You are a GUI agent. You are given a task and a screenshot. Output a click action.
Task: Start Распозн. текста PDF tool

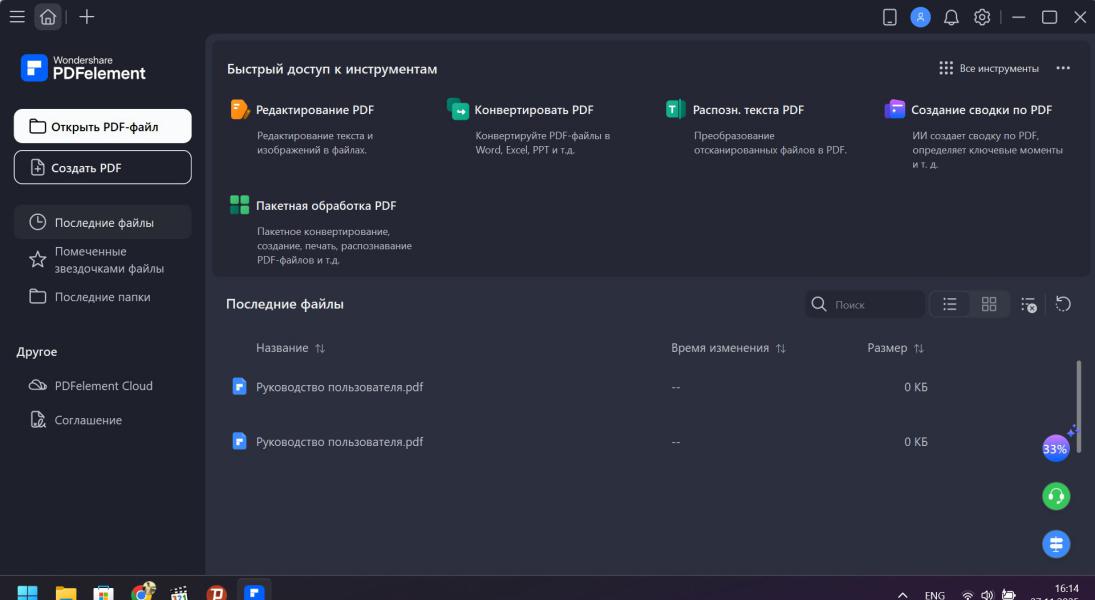coord(748,110)
